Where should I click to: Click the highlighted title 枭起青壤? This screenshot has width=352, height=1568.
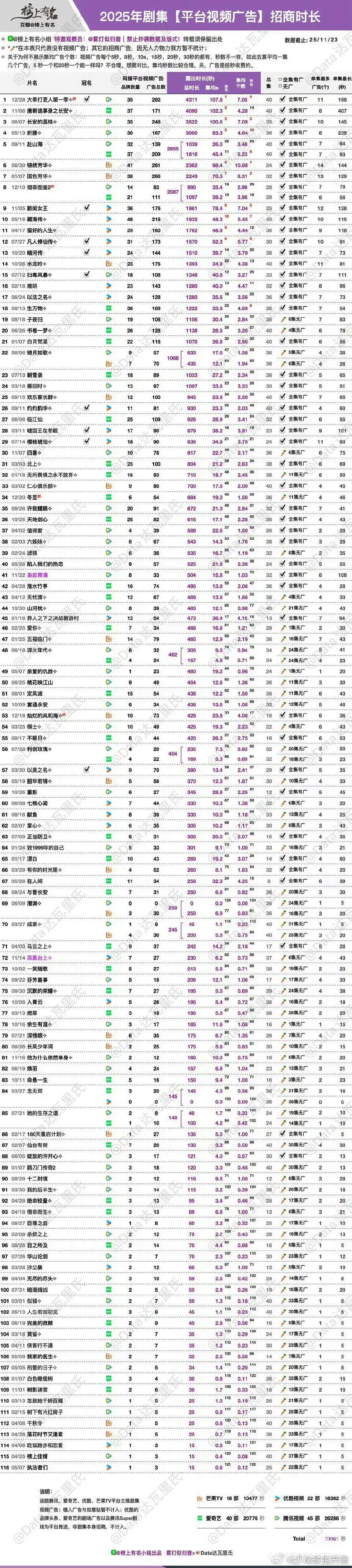click(37, 575)
